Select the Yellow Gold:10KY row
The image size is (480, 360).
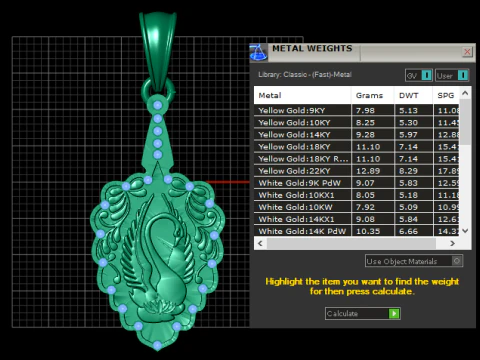click(357, 122)
